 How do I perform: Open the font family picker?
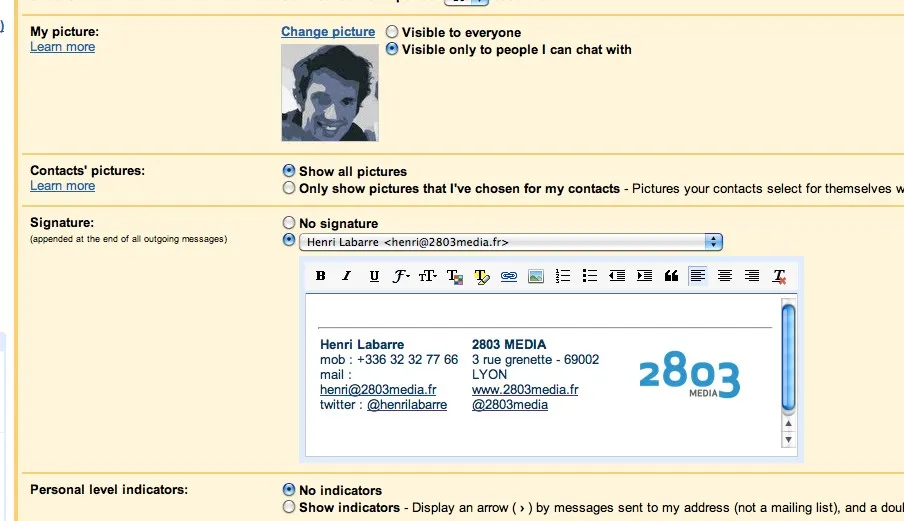401,276
